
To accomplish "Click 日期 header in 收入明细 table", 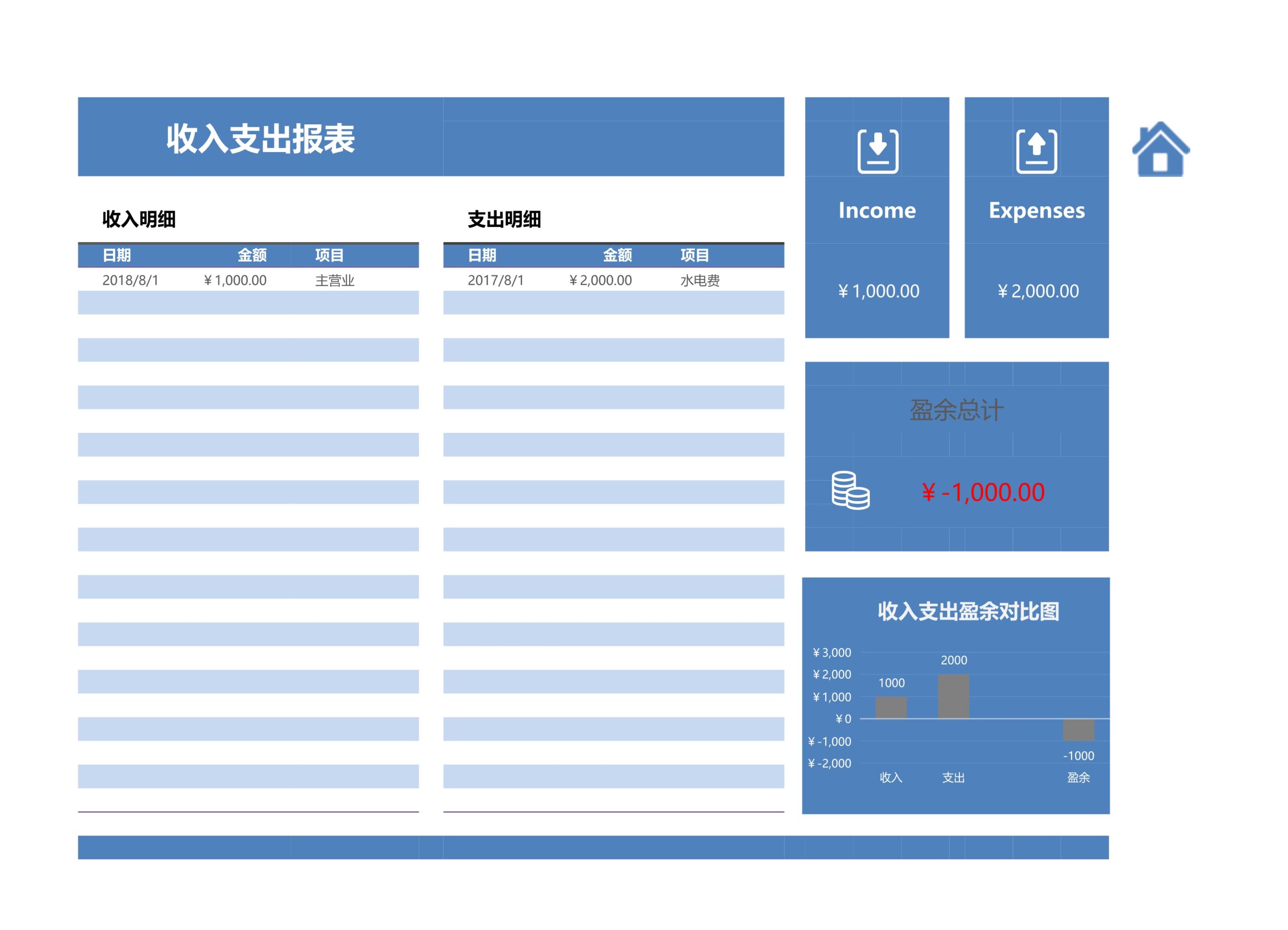I will (x=116, y=255).
